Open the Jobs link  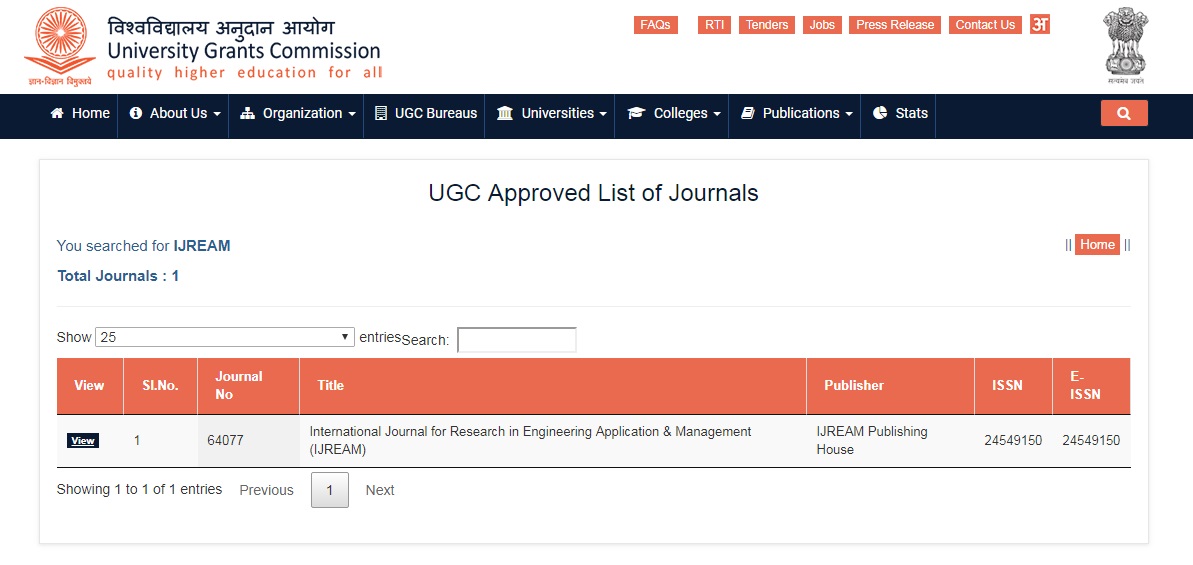point(822,24)
